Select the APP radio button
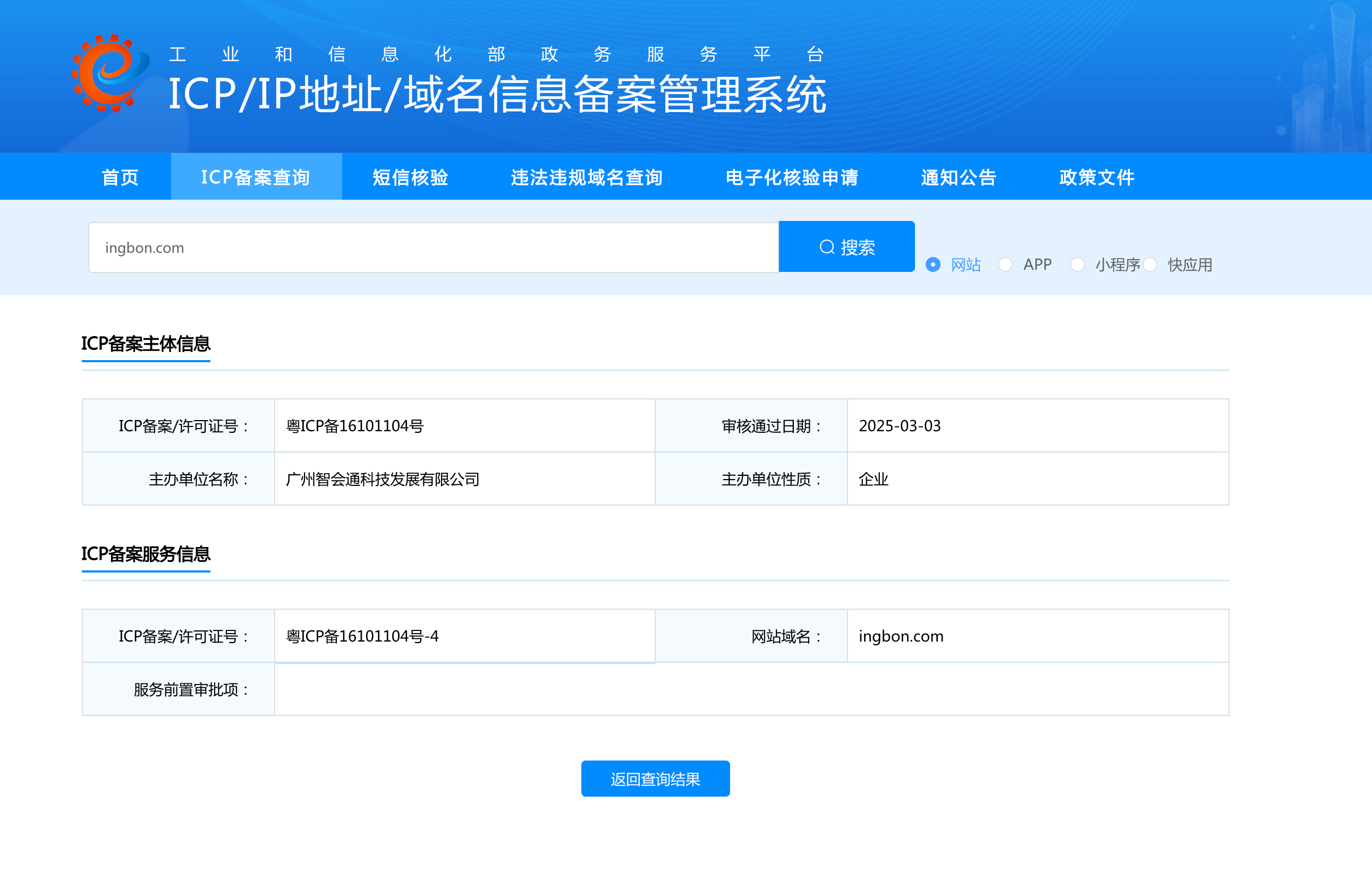 point(1005,265)
